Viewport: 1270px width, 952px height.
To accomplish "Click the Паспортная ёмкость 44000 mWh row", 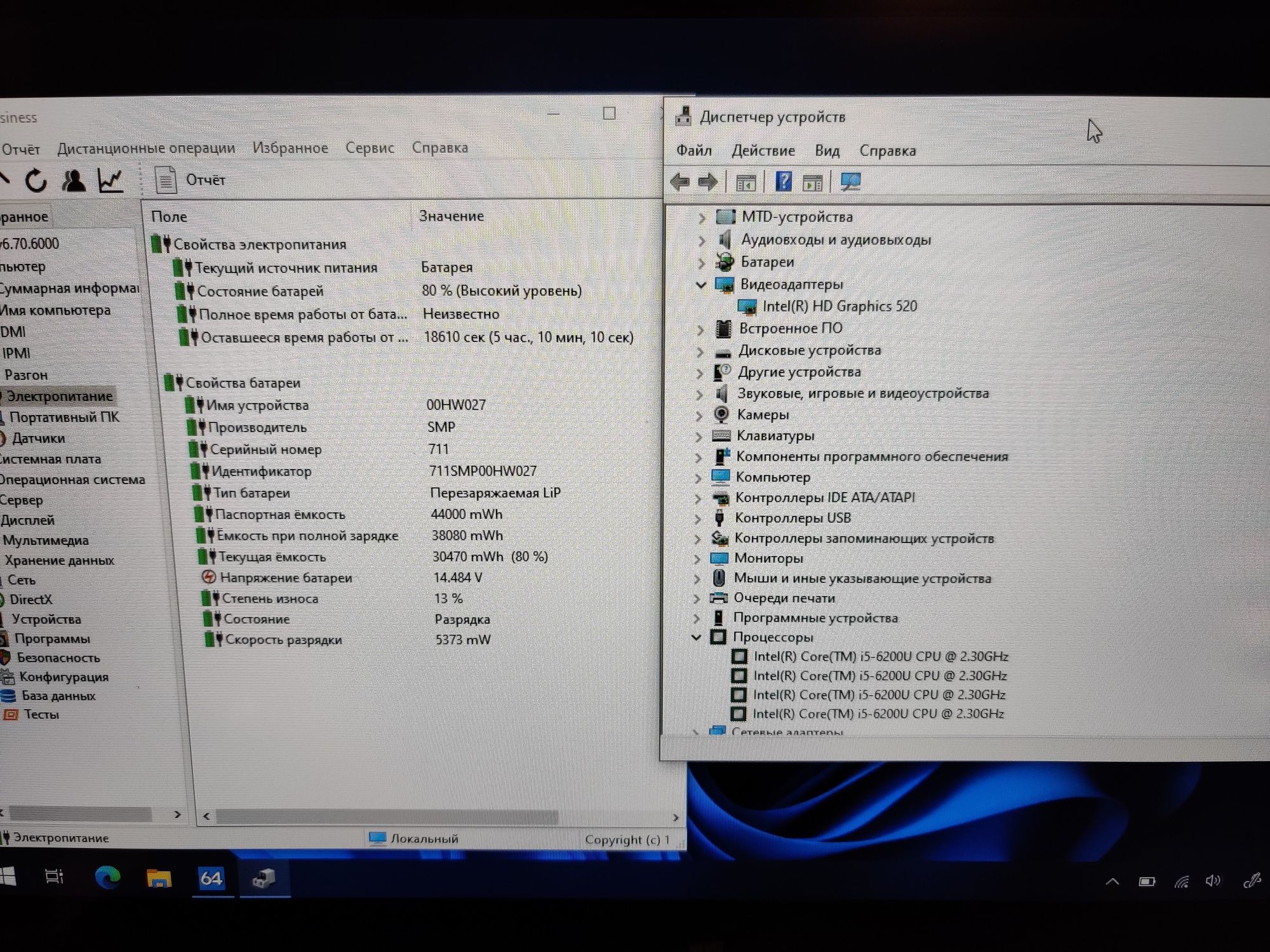I will (348, 514).
